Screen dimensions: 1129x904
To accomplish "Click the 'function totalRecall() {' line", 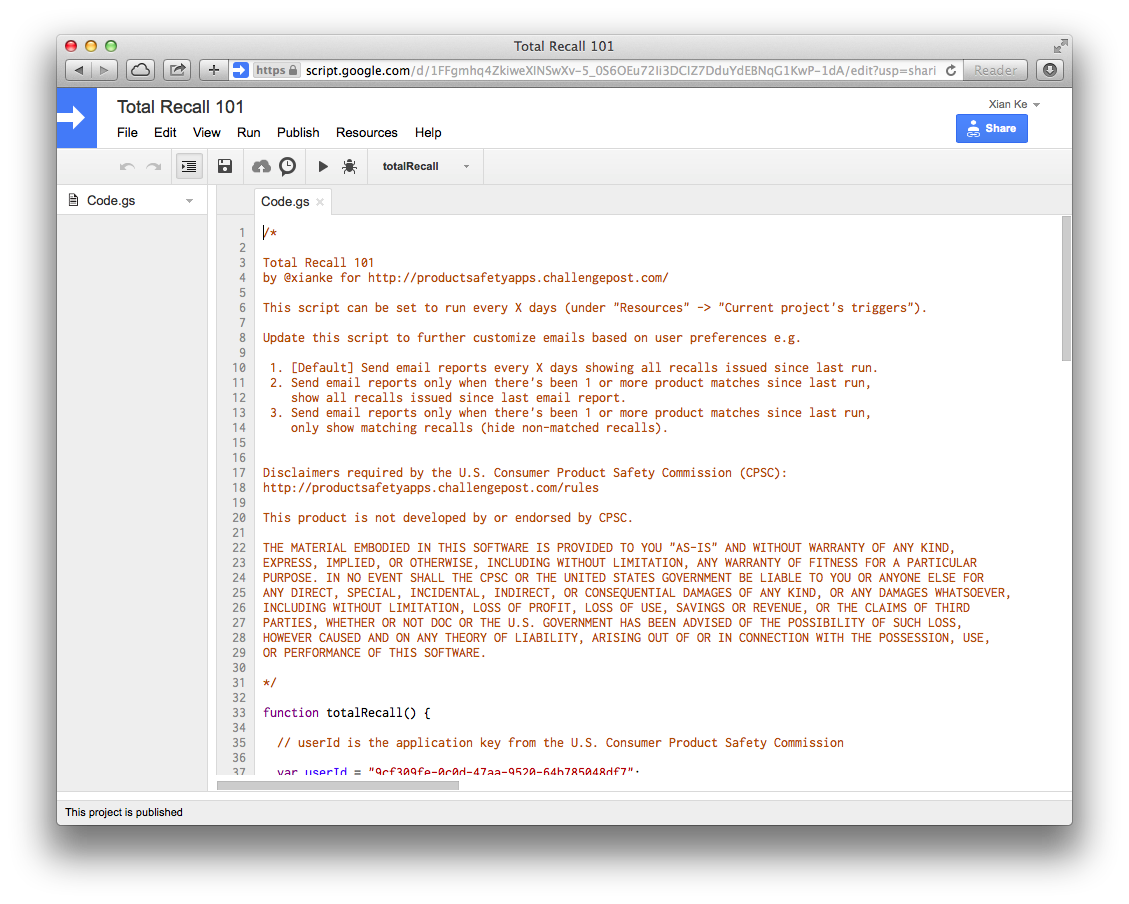I will 346,713.
